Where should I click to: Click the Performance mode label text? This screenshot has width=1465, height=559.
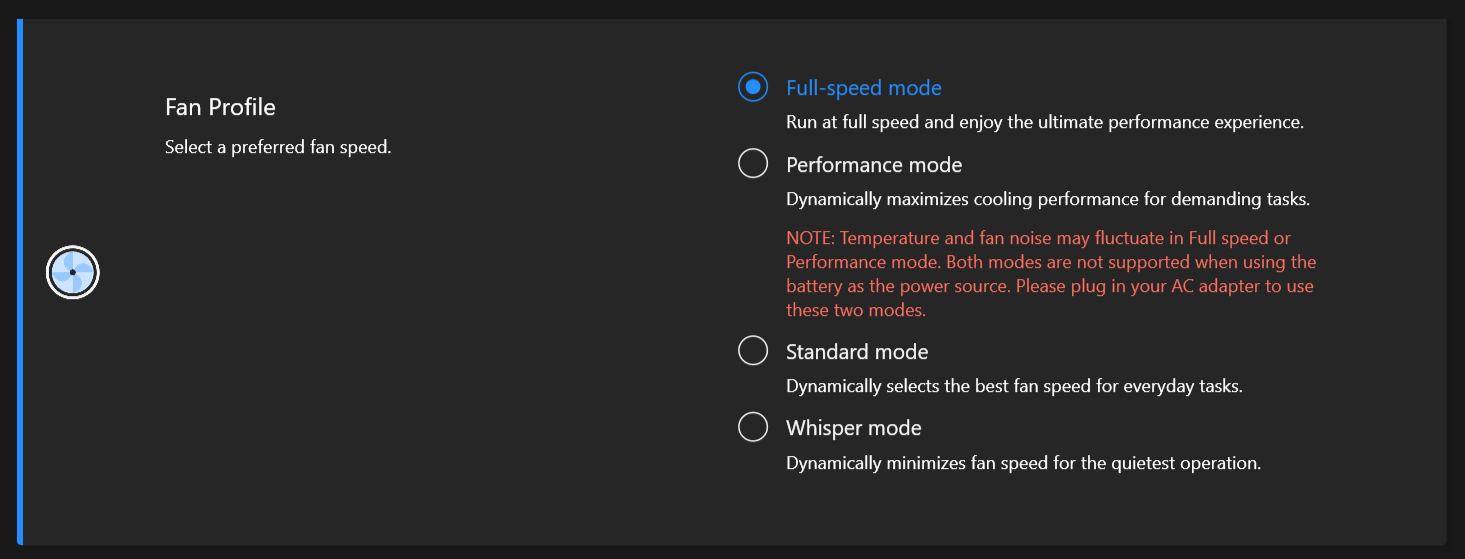point(873,164)
